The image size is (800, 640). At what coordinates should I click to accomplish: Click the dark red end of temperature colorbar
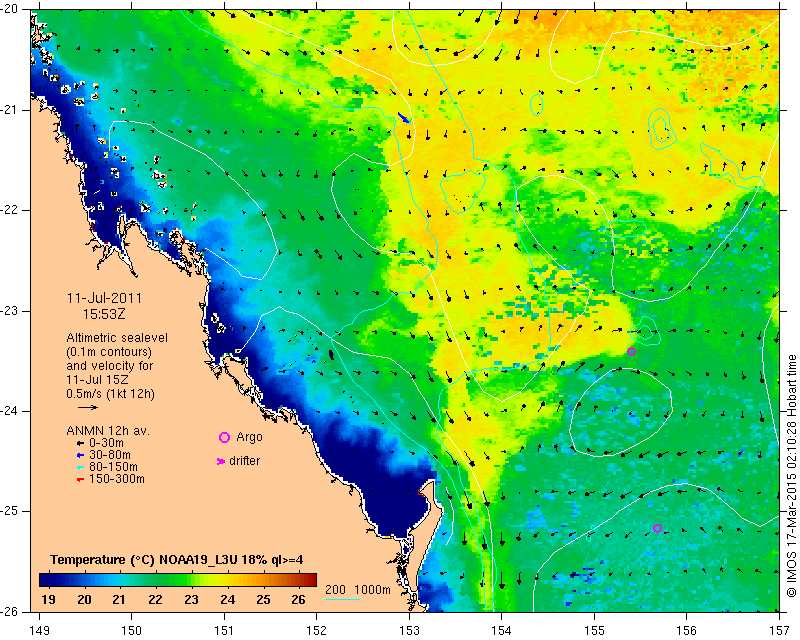312,580
